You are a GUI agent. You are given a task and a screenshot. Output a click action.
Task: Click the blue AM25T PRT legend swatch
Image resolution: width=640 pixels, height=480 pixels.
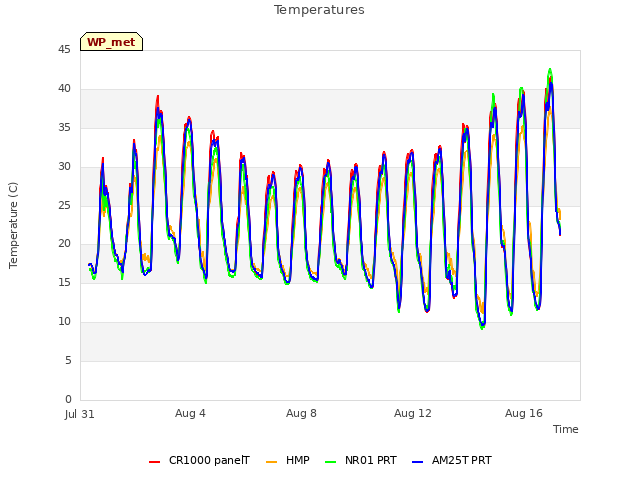click(418, 462)
